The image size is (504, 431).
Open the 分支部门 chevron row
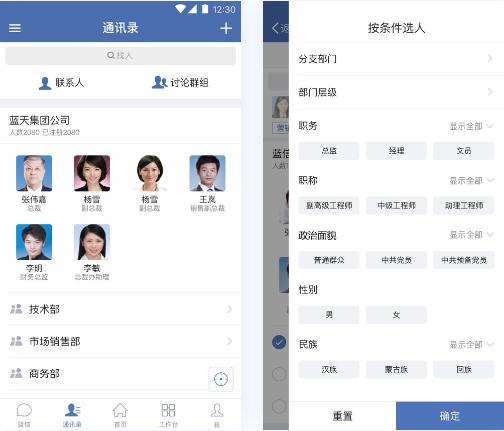(396, 59)
